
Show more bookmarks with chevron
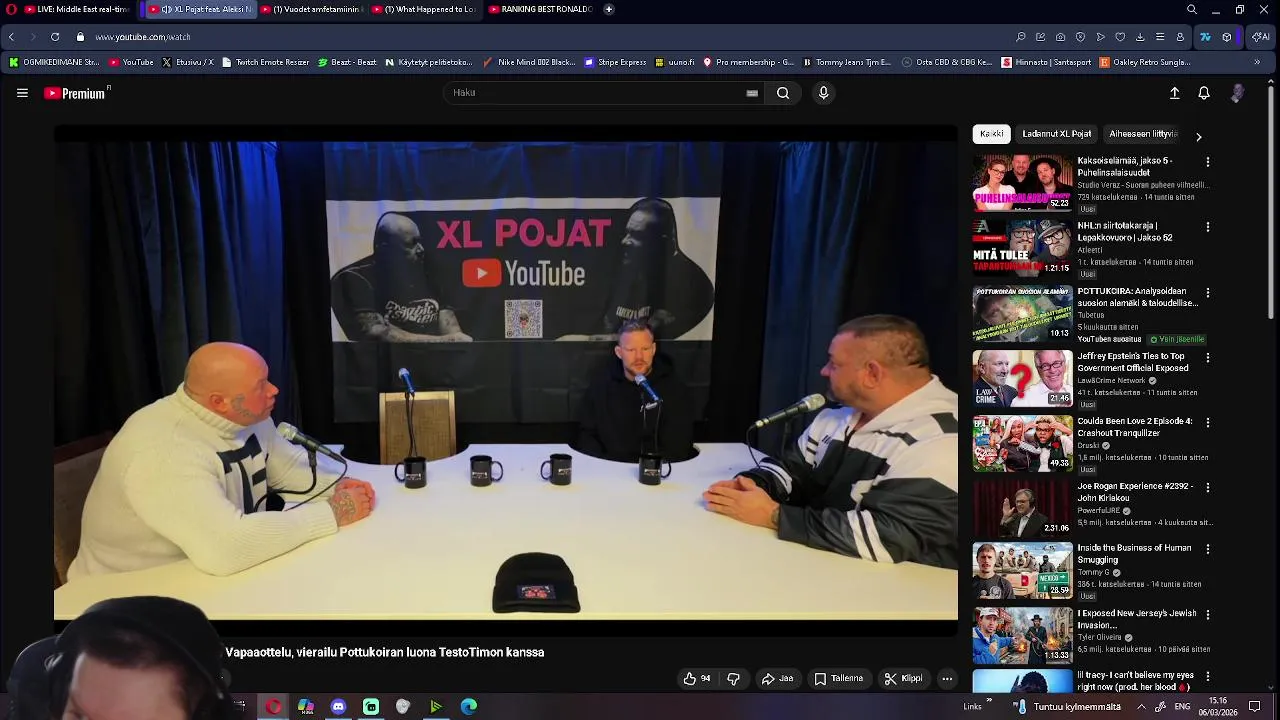click(1257, 62)
